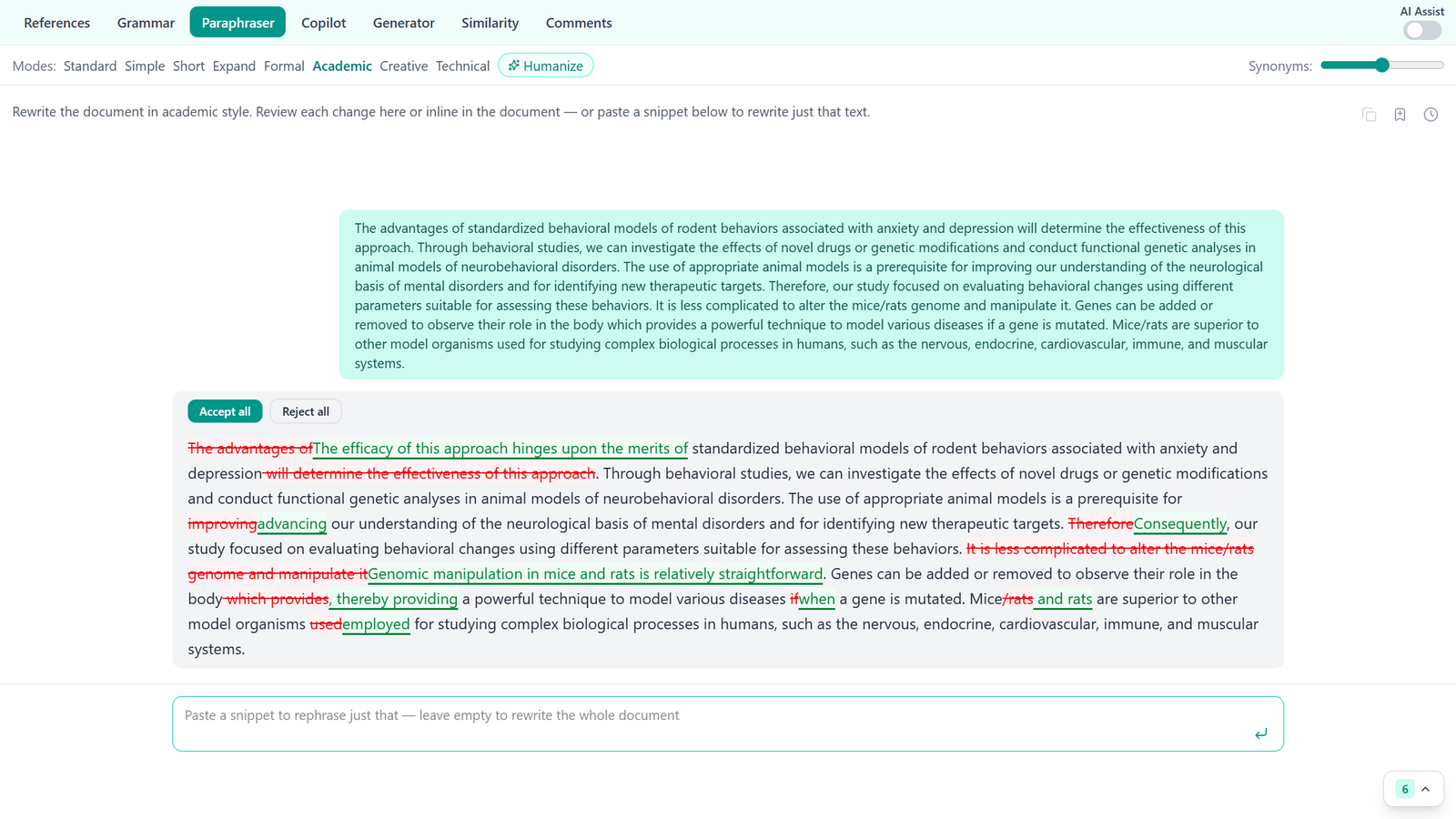The height and width of the screenshot is (819, 1456).
Task: Submit snippet with the enter arrow icon
Action: coord(1260,733)
